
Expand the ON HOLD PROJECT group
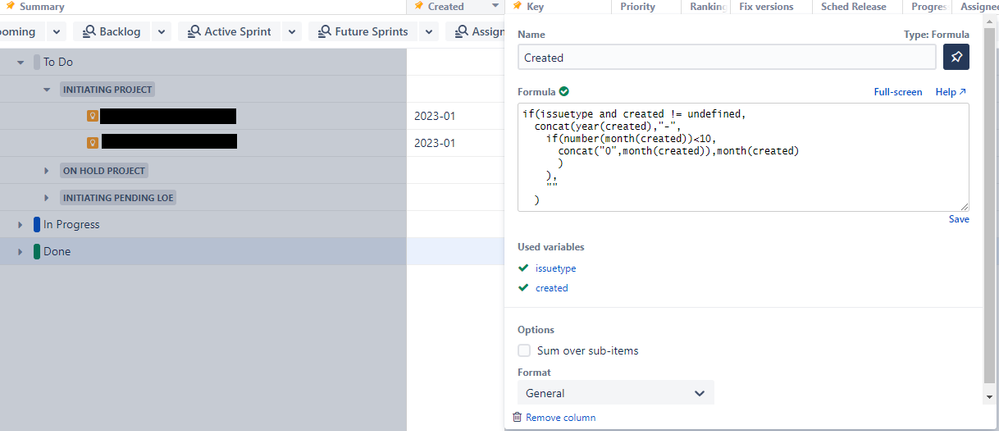click(47, 171)
